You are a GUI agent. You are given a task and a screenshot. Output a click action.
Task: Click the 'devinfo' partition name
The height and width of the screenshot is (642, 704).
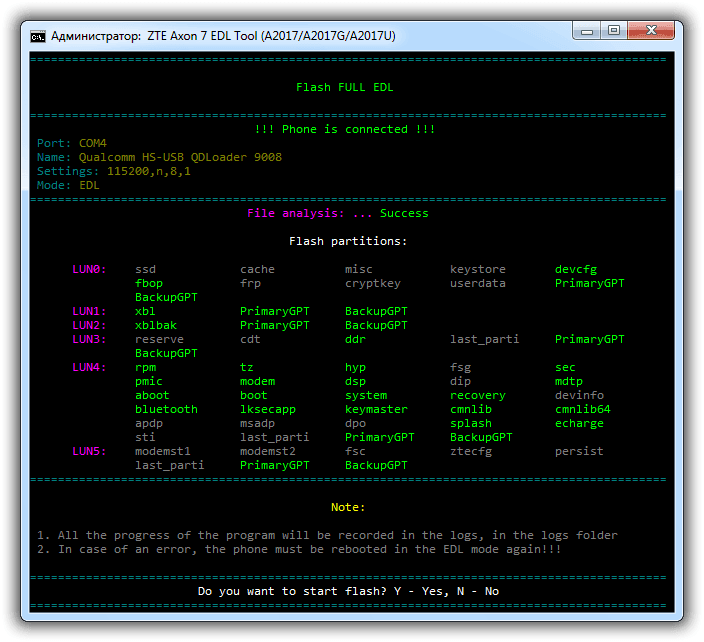click(579, 396)
